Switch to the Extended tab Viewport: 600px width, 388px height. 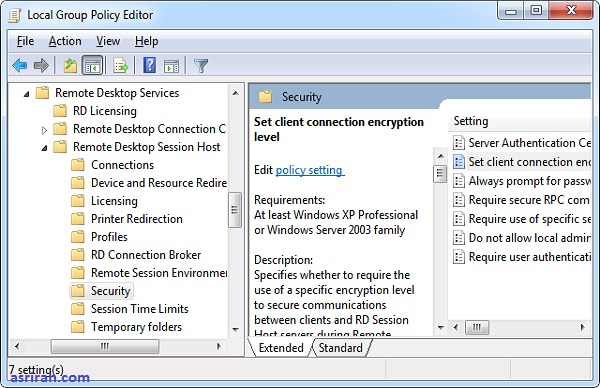[x=281, y=348]
